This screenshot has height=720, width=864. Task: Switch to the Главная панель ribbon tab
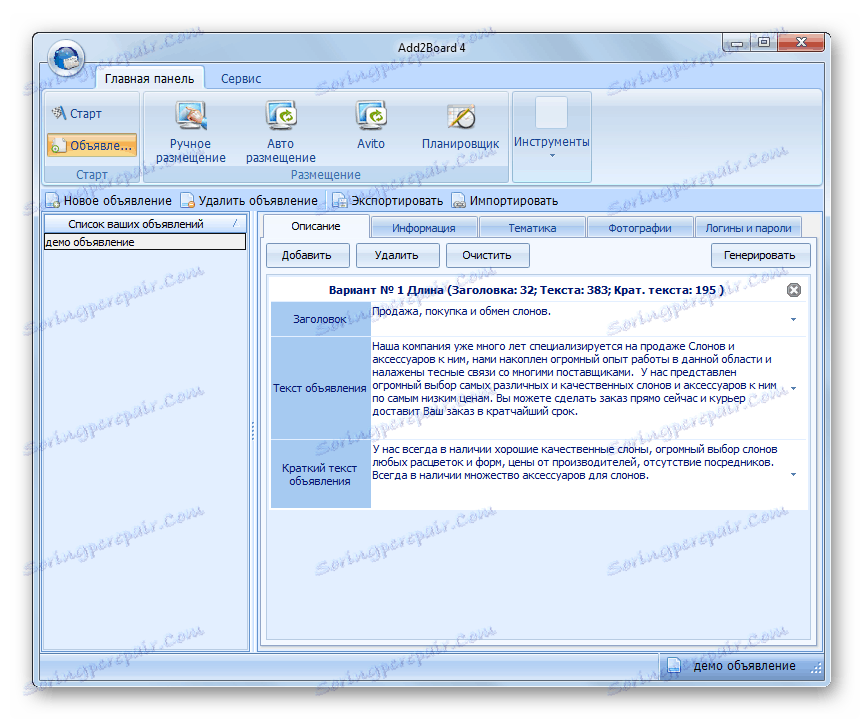pyautogui.click(x=149, y=79)
